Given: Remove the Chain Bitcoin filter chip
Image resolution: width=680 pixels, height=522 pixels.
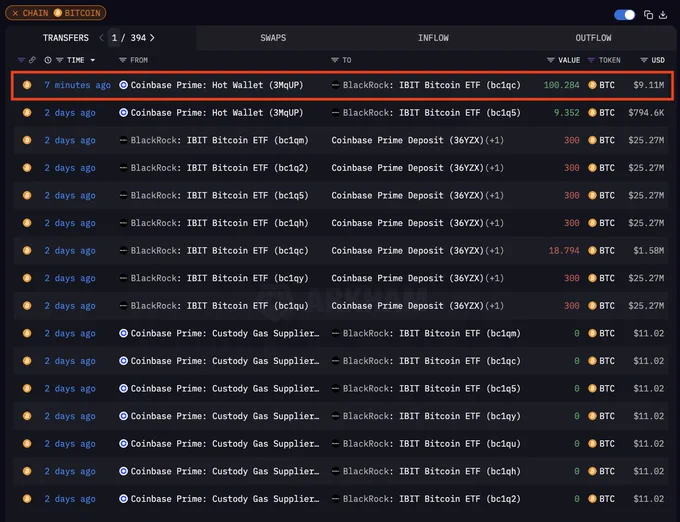Looking at the screenshot, I should point(15,13).
